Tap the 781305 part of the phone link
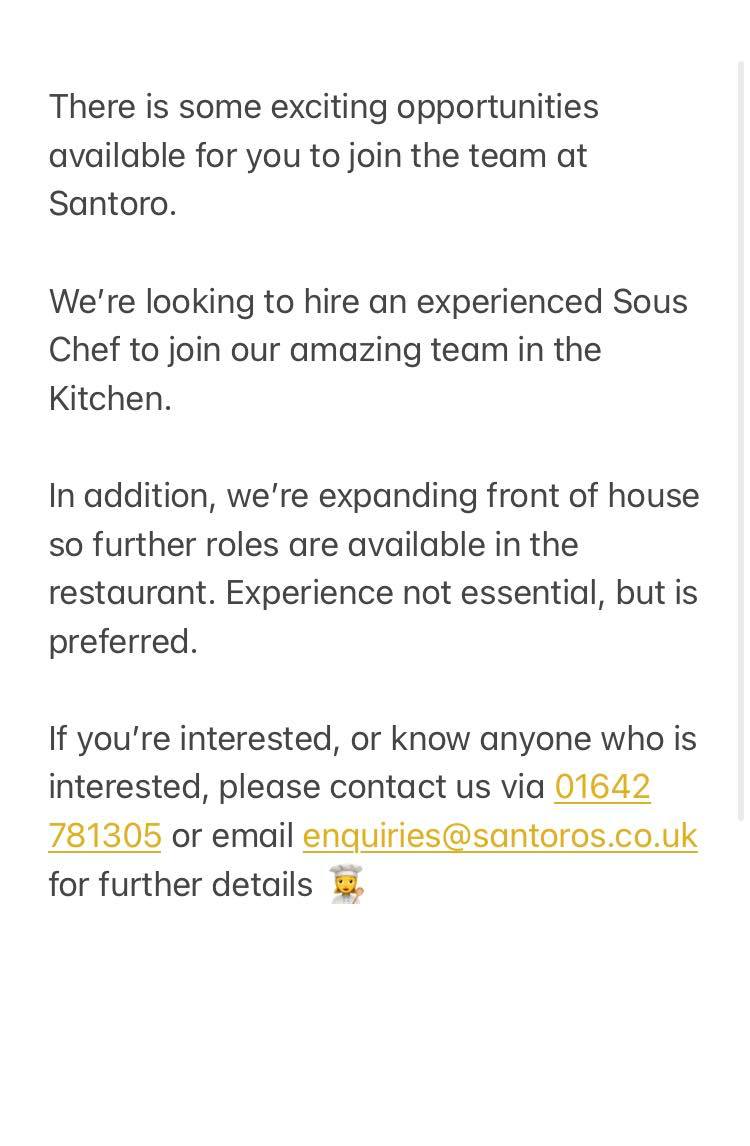Screen dimensions: 750x1146 click(x=105, y=836)
